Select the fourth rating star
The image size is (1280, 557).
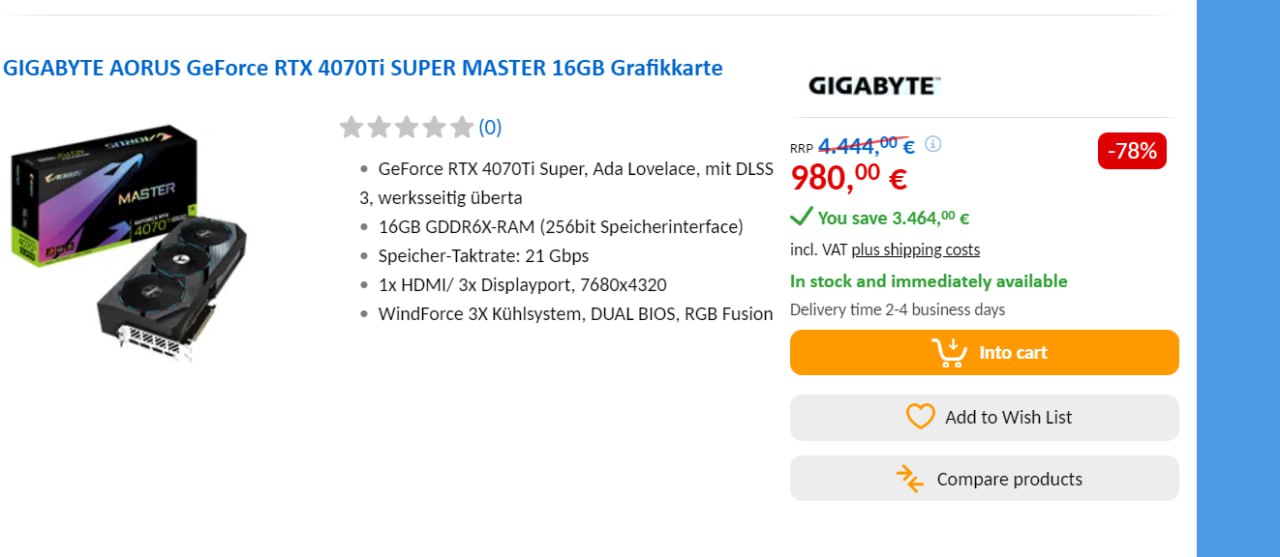(x=434, y=127)
